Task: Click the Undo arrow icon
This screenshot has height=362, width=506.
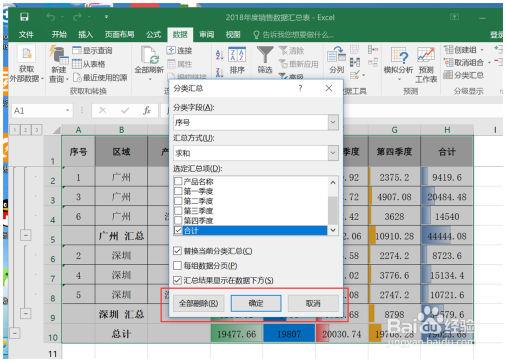Action: pyautogui.click(x=51, y=17)
